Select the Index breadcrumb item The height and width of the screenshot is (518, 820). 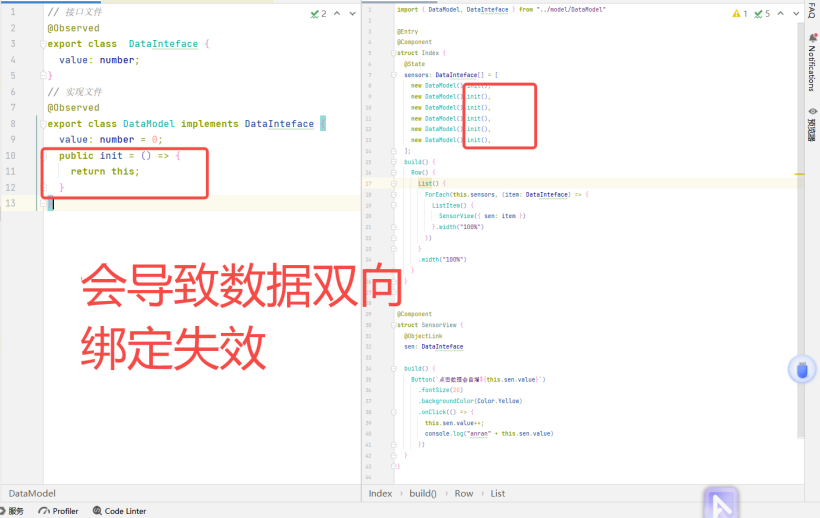(380, 493)
